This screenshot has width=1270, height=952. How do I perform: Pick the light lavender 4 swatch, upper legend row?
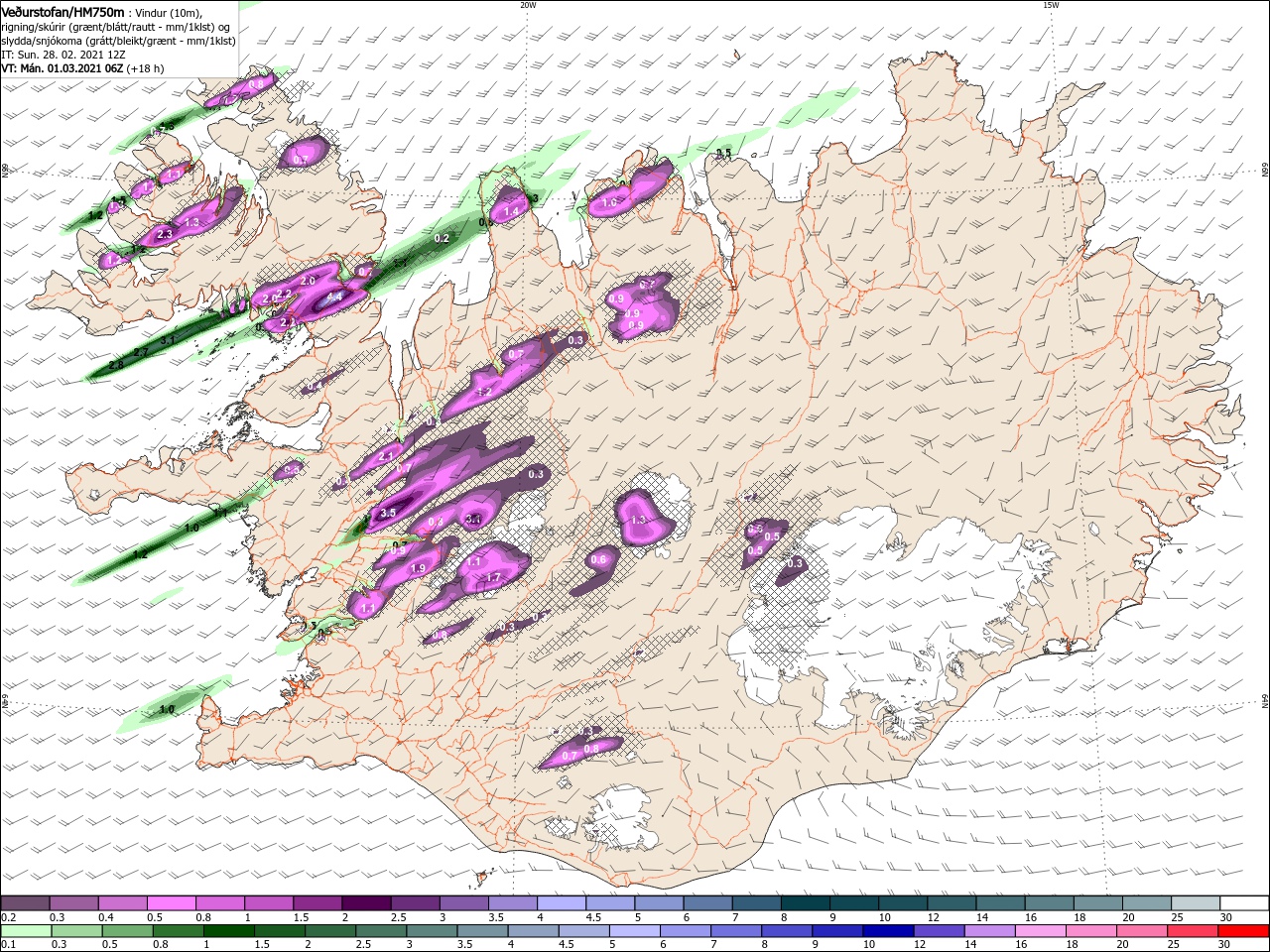[562, 903]
